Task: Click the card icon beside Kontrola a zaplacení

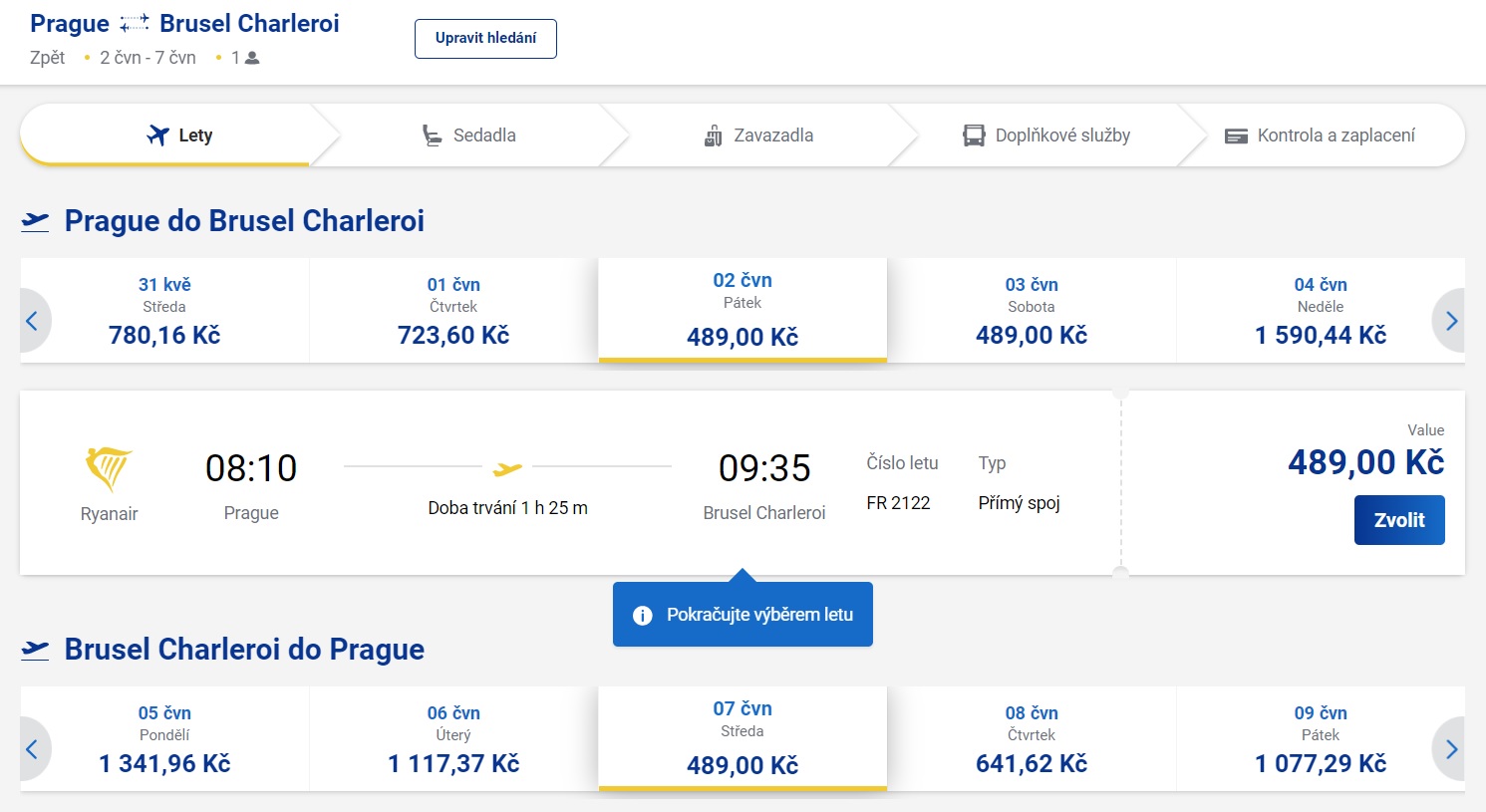Action: pos(1236,136)
